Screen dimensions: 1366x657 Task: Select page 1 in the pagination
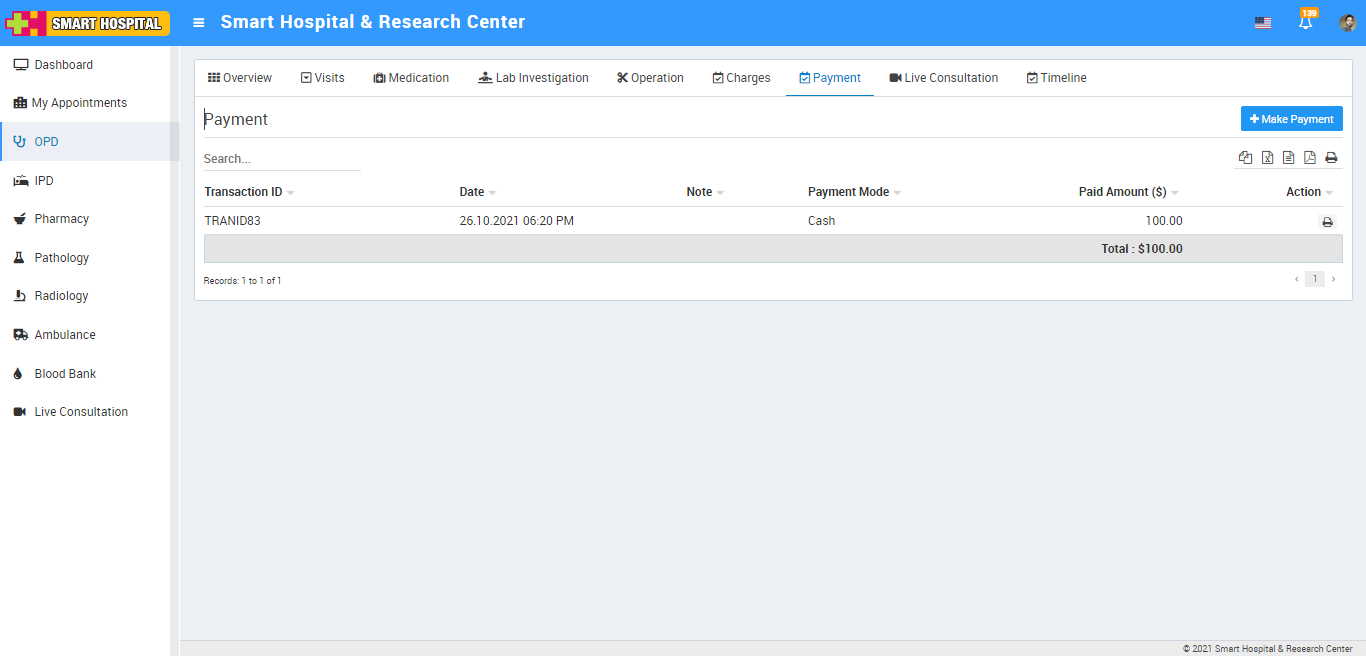click(x=1314, y=279)
